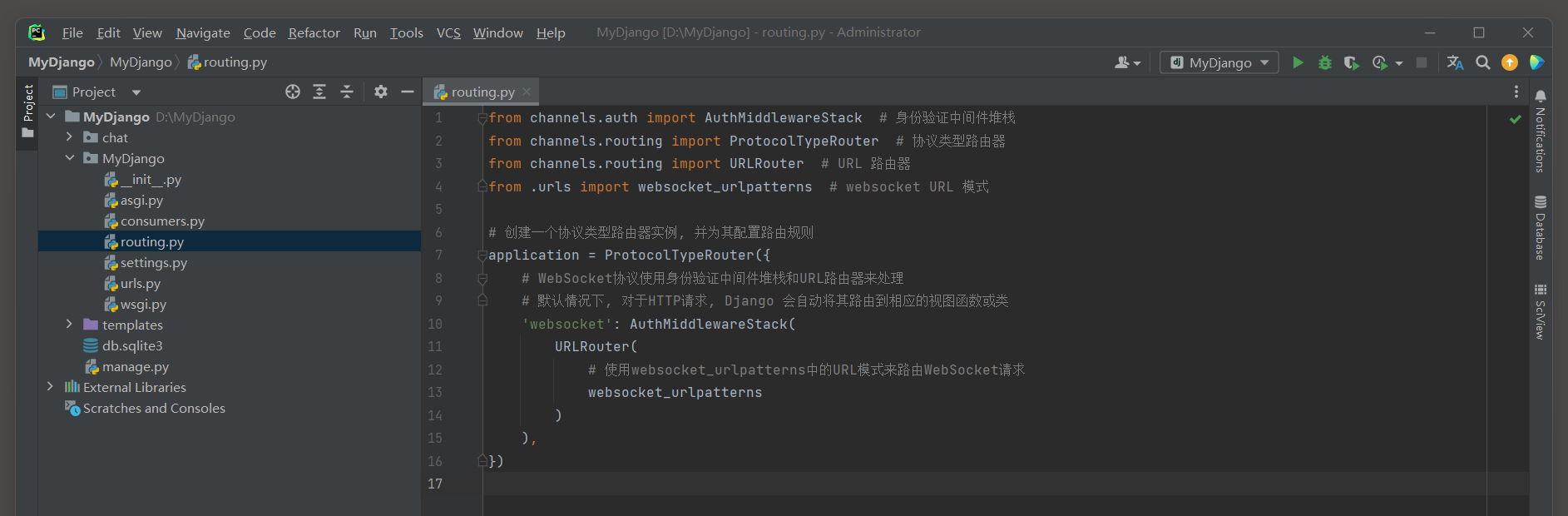Expand the chat folder

pyautogui.click(x=70, y=137)
